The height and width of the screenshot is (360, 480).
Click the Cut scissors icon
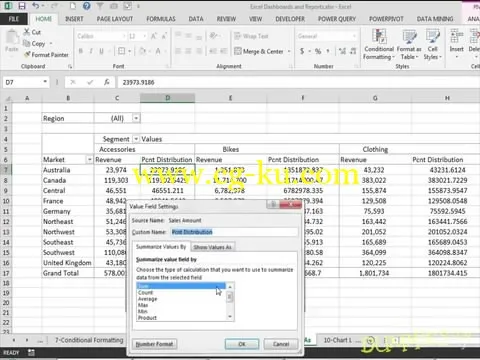point(27,32)
